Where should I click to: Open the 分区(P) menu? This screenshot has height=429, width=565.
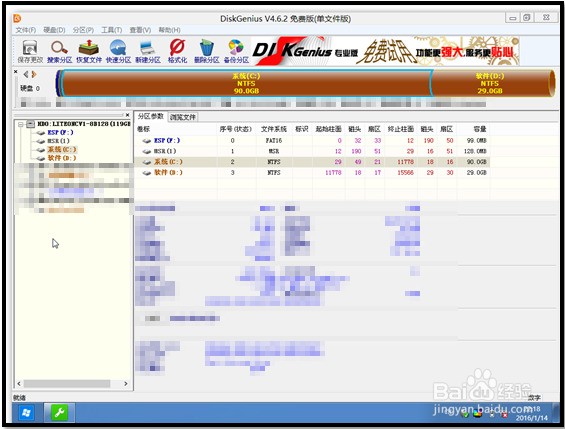click(83, 30)
